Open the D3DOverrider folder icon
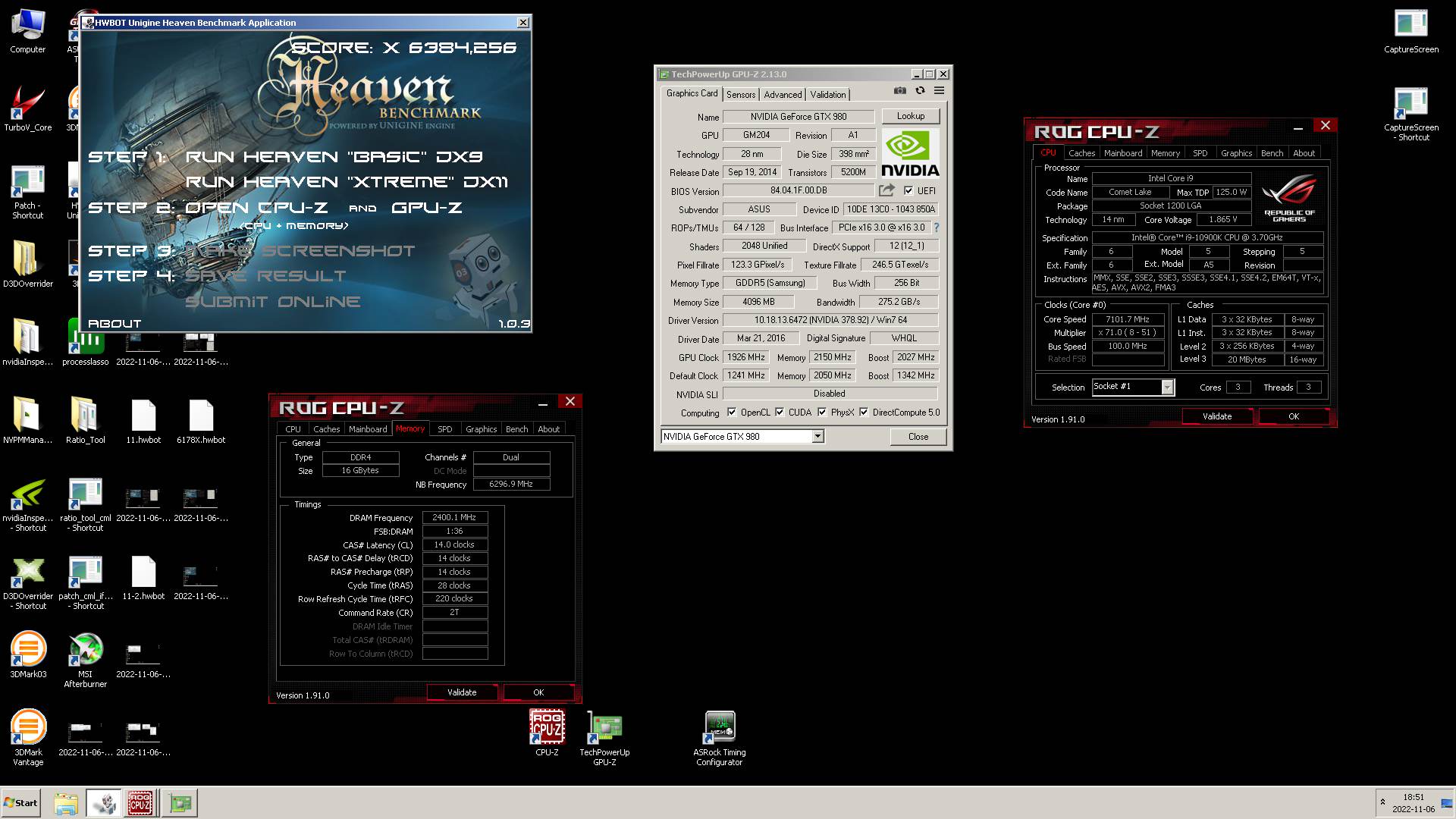The width and height of the screenshot is (1456, 819). tap(27, 264)
